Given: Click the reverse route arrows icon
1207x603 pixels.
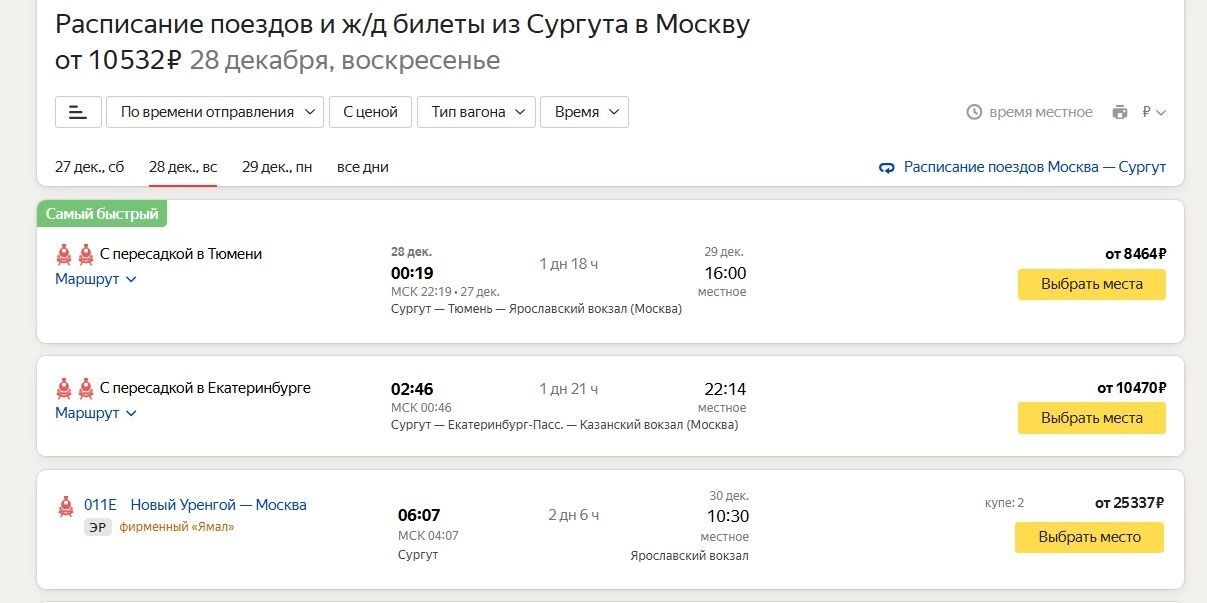Looking at the screenshot, I should 886,168.
